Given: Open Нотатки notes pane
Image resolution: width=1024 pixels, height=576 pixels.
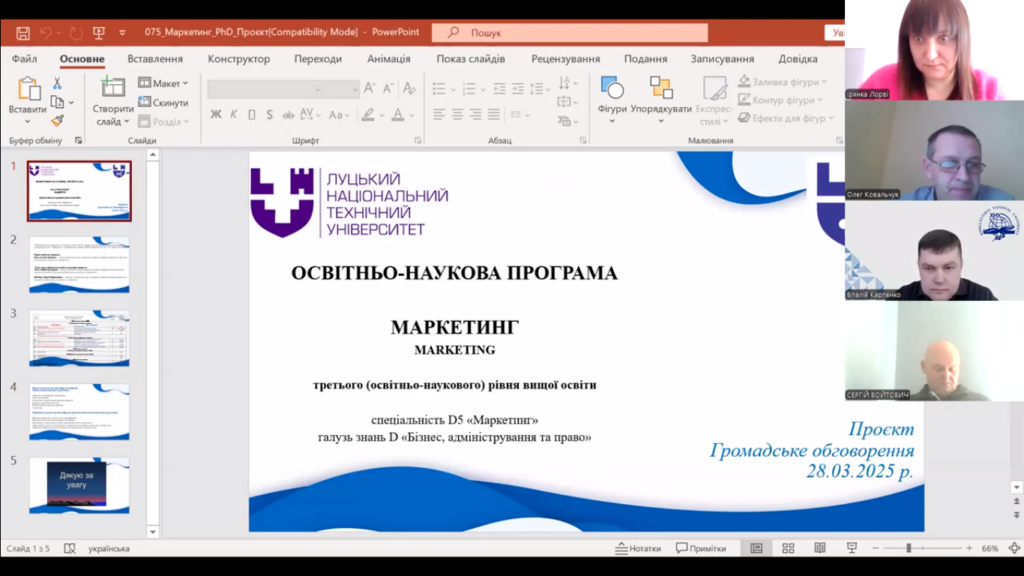Looking at the screenshot, I should click(x=638, y=549).
